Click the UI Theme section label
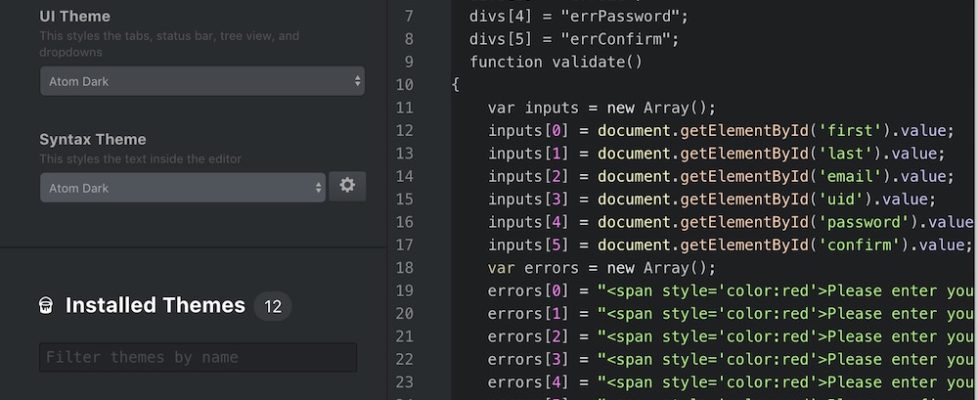 click(x=75, y=17)
